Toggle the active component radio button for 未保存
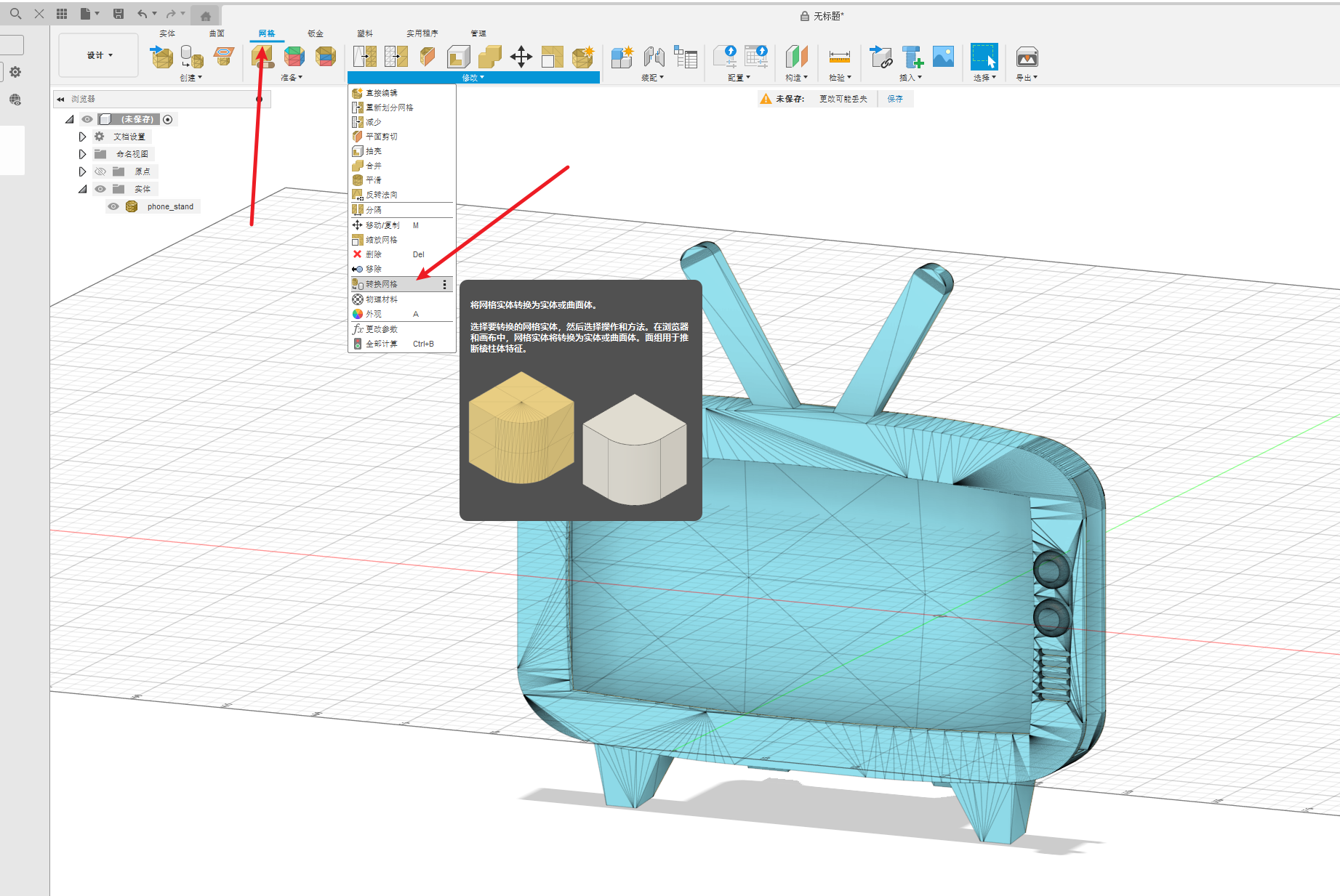The height and width of the screenshot is (896, 1340). (168, 119)
